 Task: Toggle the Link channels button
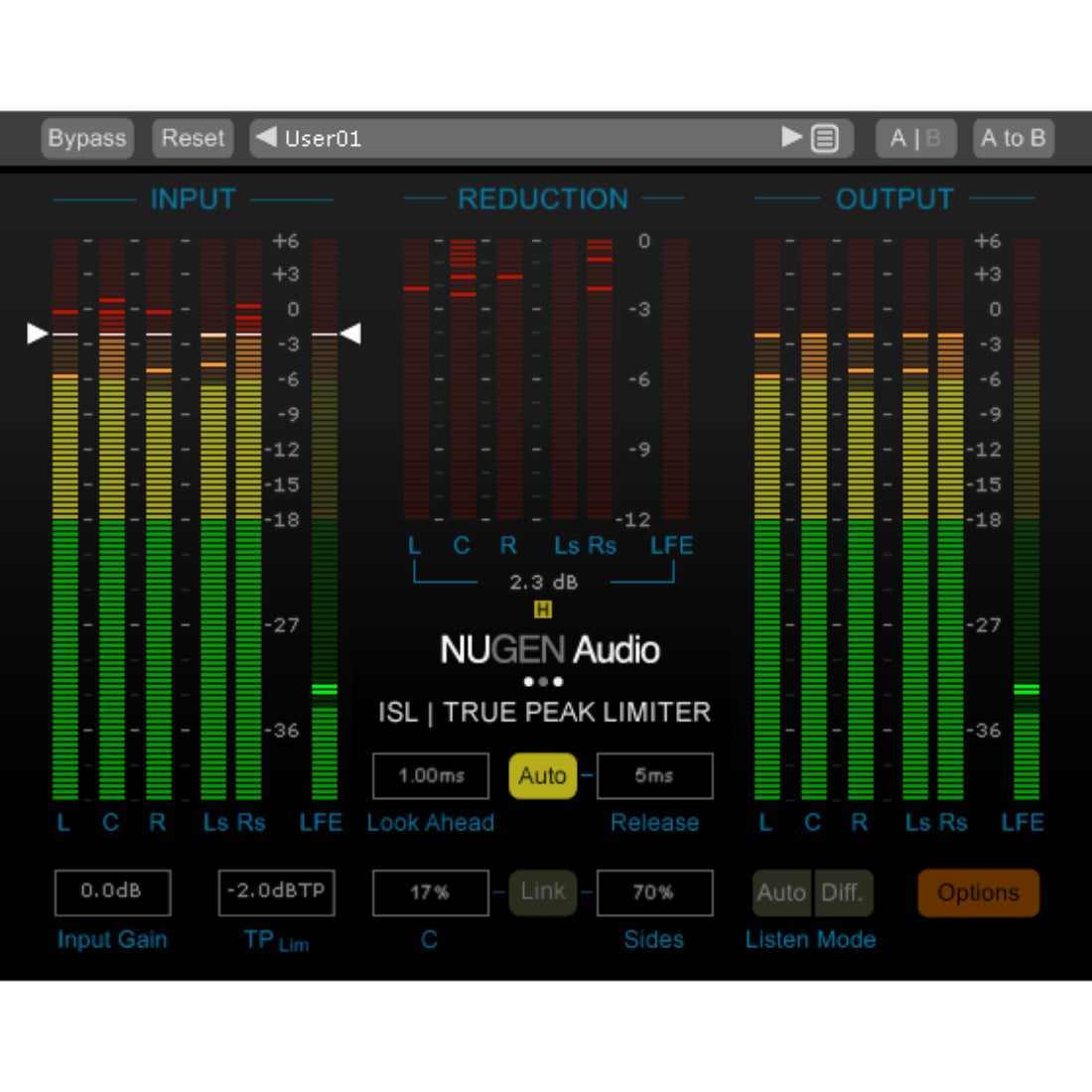tap(542, 891)
